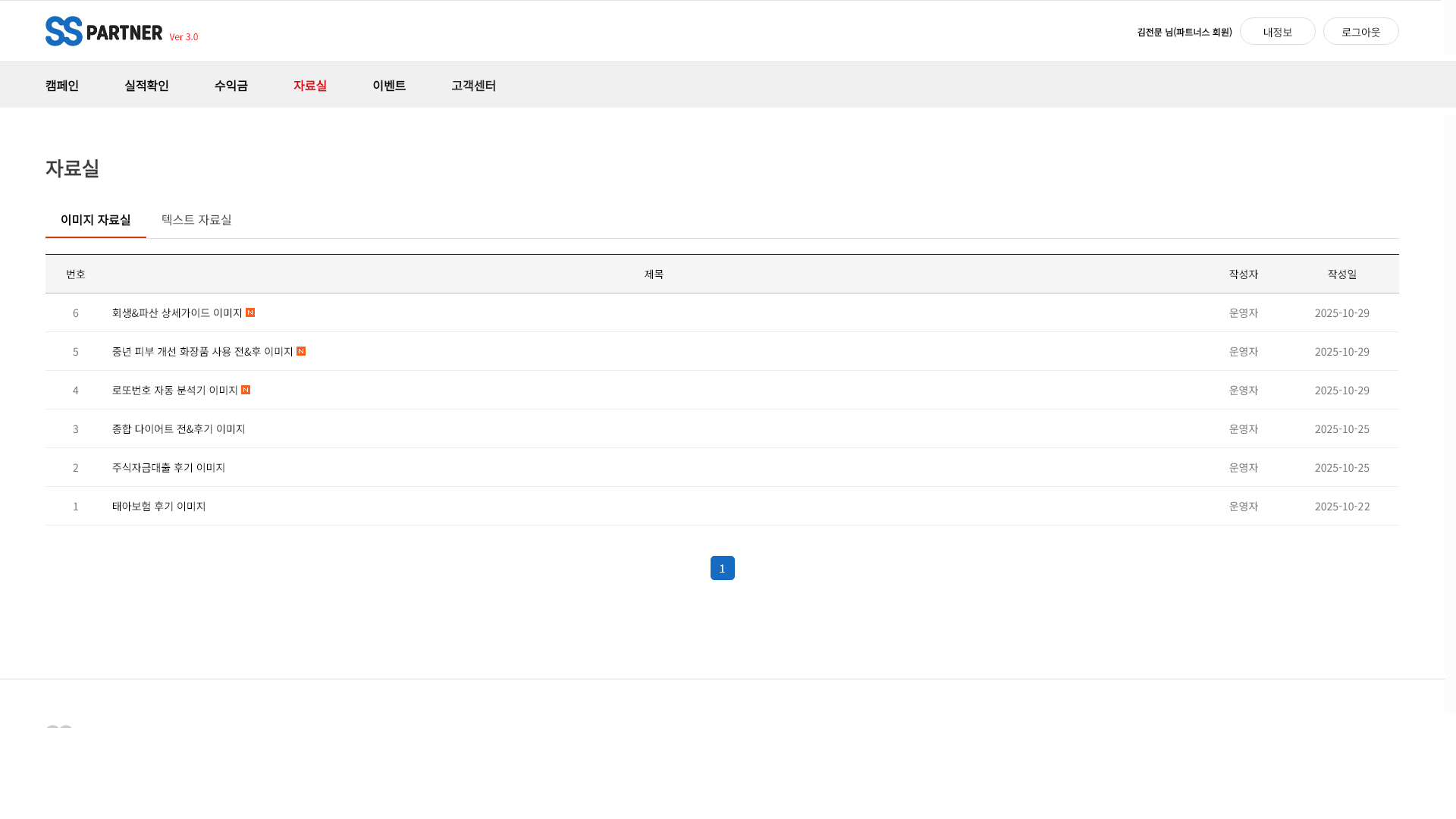Open the 고객센터 menu
Image resolution: width=1456 pixels, height=819 pixels.
click(x=473, y=85)
